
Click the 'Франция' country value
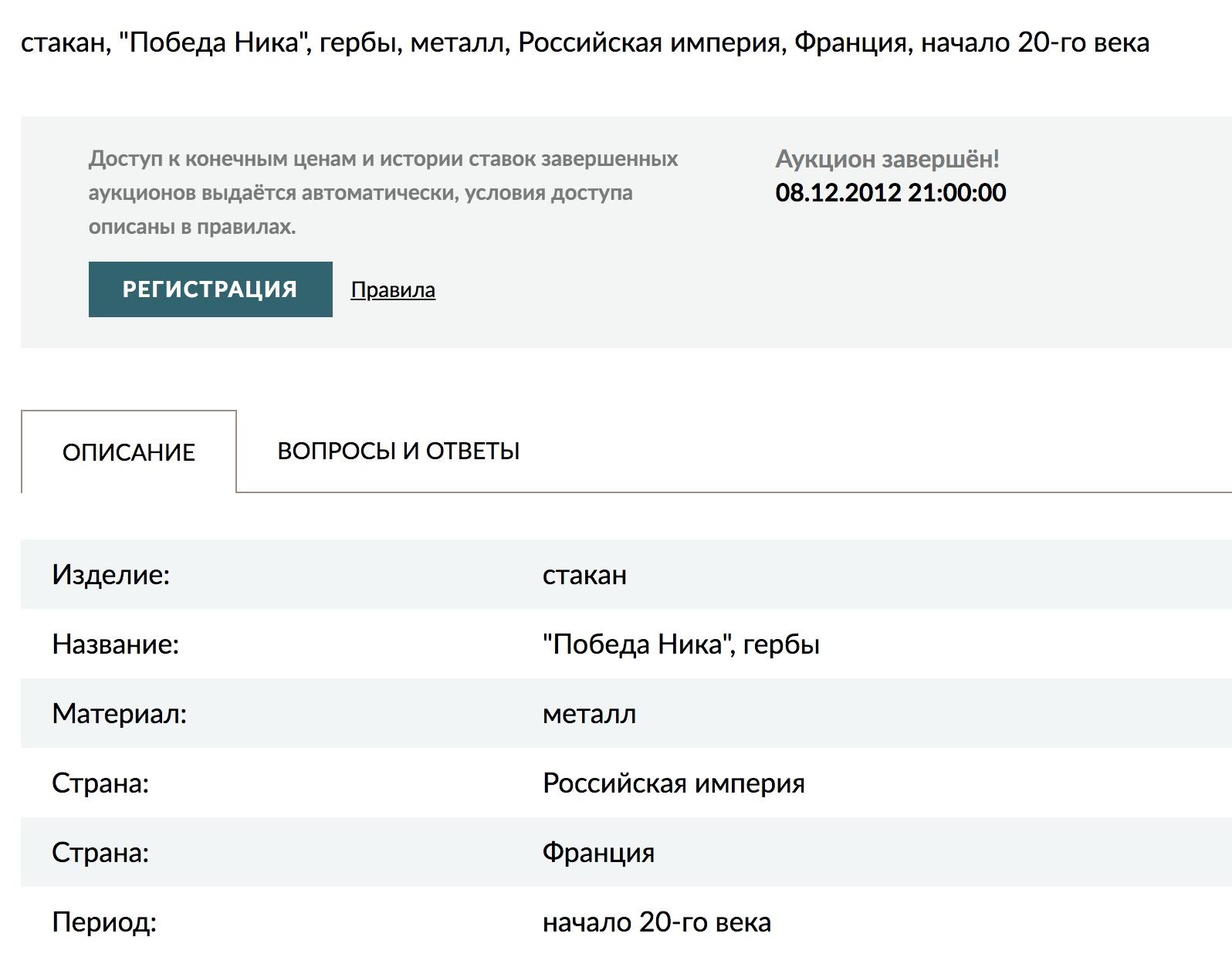pos(598,853)
